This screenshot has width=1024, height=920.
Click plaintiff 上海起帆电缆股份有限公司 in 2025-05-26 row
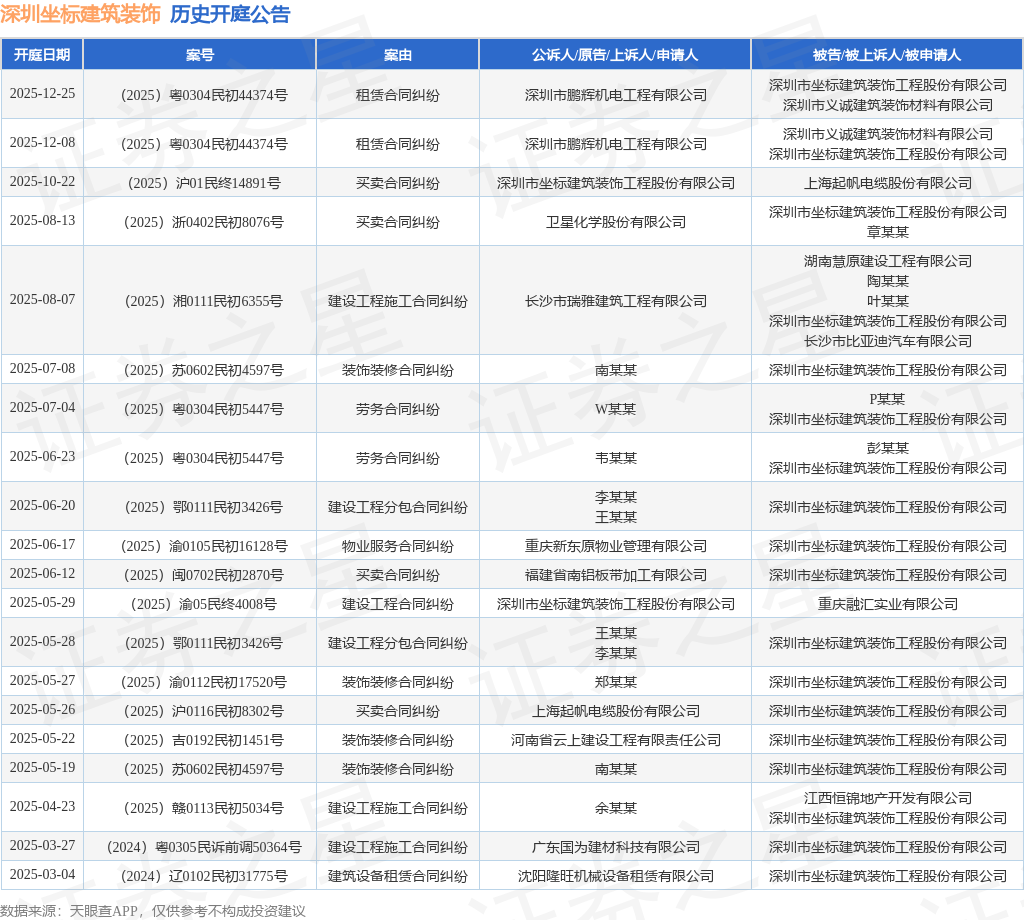tap(616, 711)
